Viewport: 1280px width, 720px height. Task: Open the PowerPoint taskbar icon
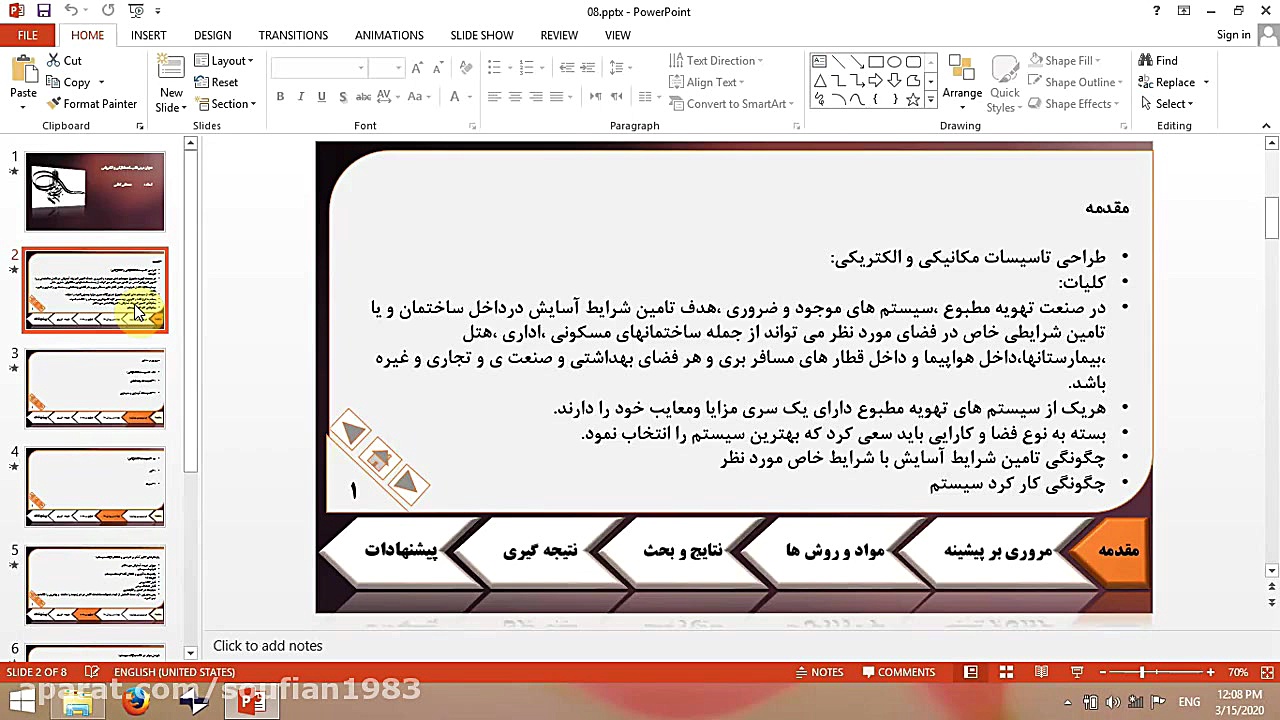[x=251, y=702]
